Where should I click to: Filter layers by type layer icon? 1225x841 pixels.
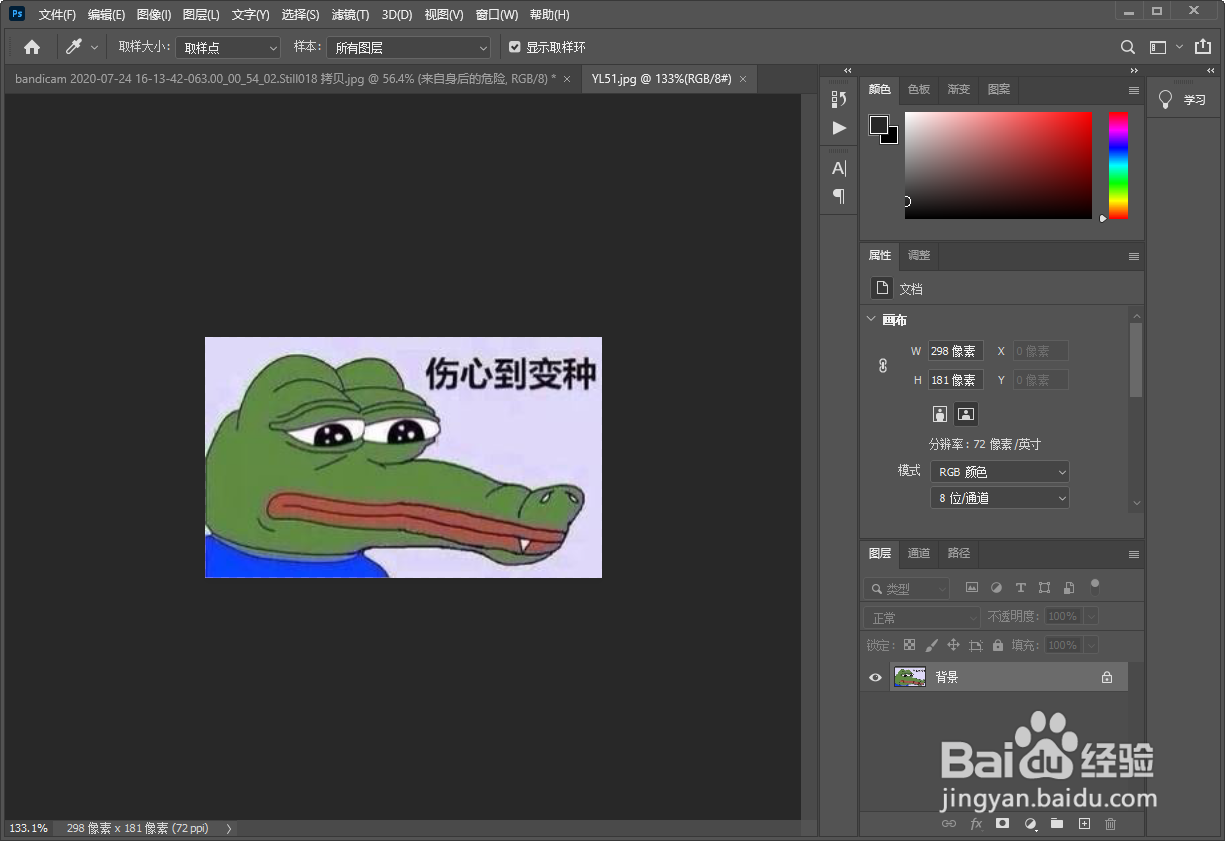pyautogui.click(x=1020, y=588)
